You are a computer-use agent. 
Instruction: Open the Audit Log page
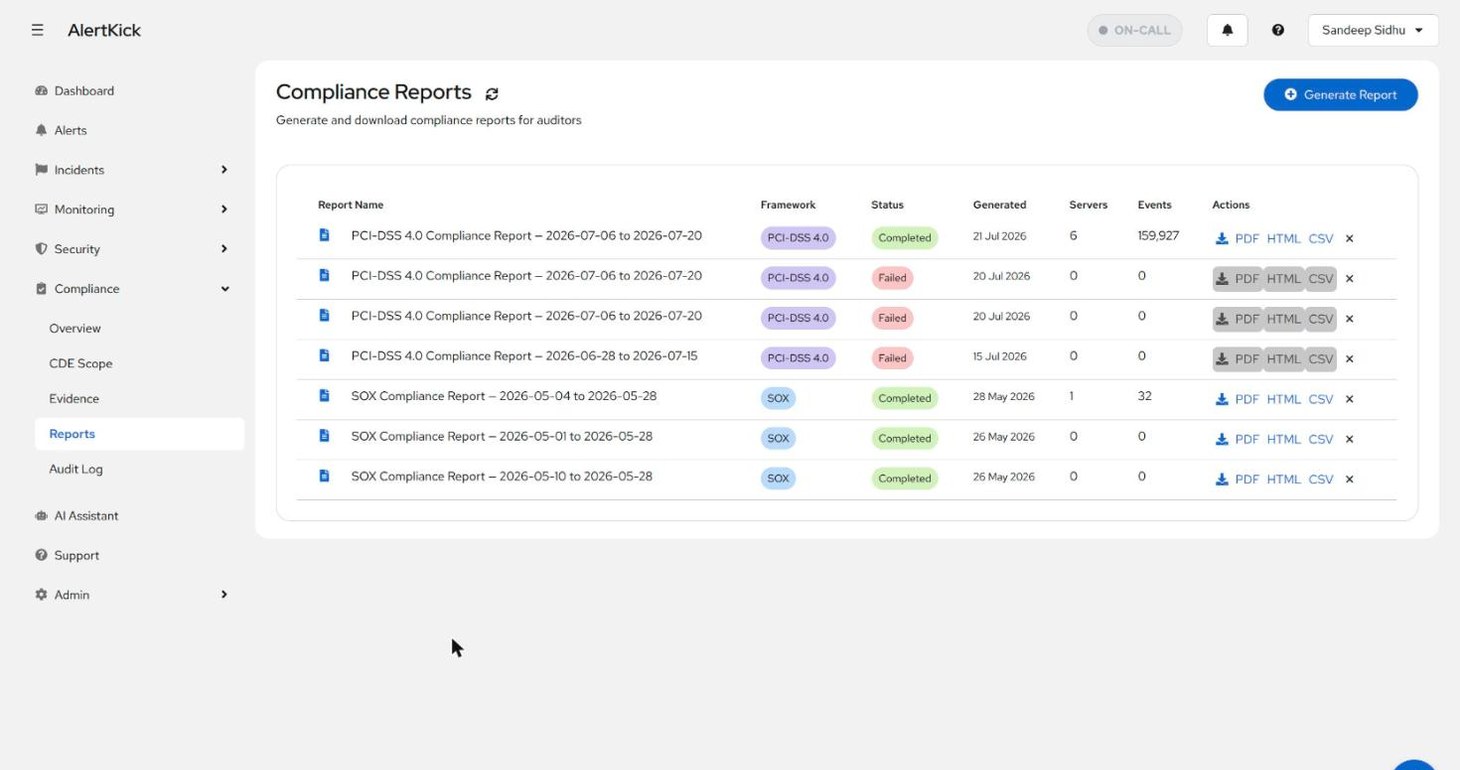(76, 469)
